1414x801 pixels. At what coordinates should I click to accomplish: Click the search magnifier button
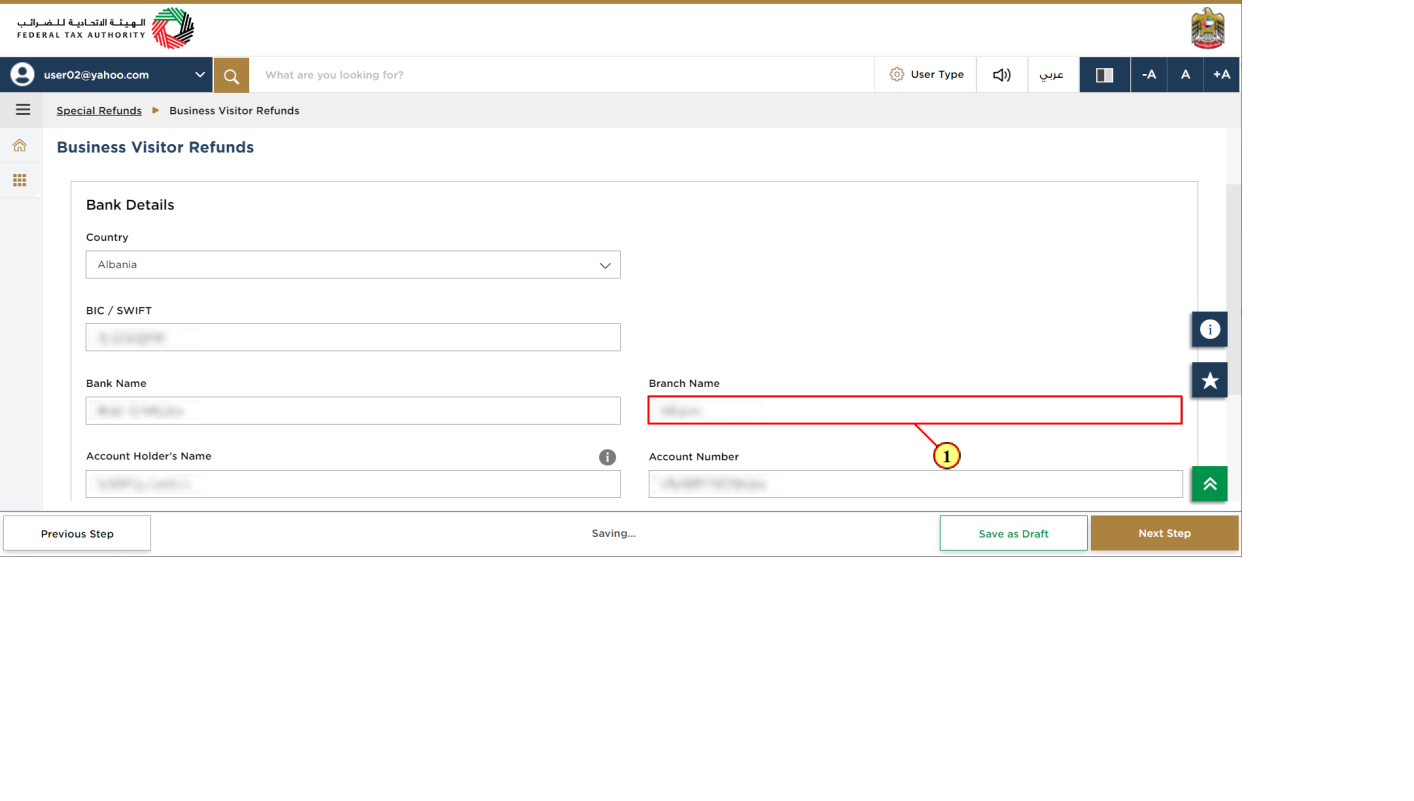231,75
